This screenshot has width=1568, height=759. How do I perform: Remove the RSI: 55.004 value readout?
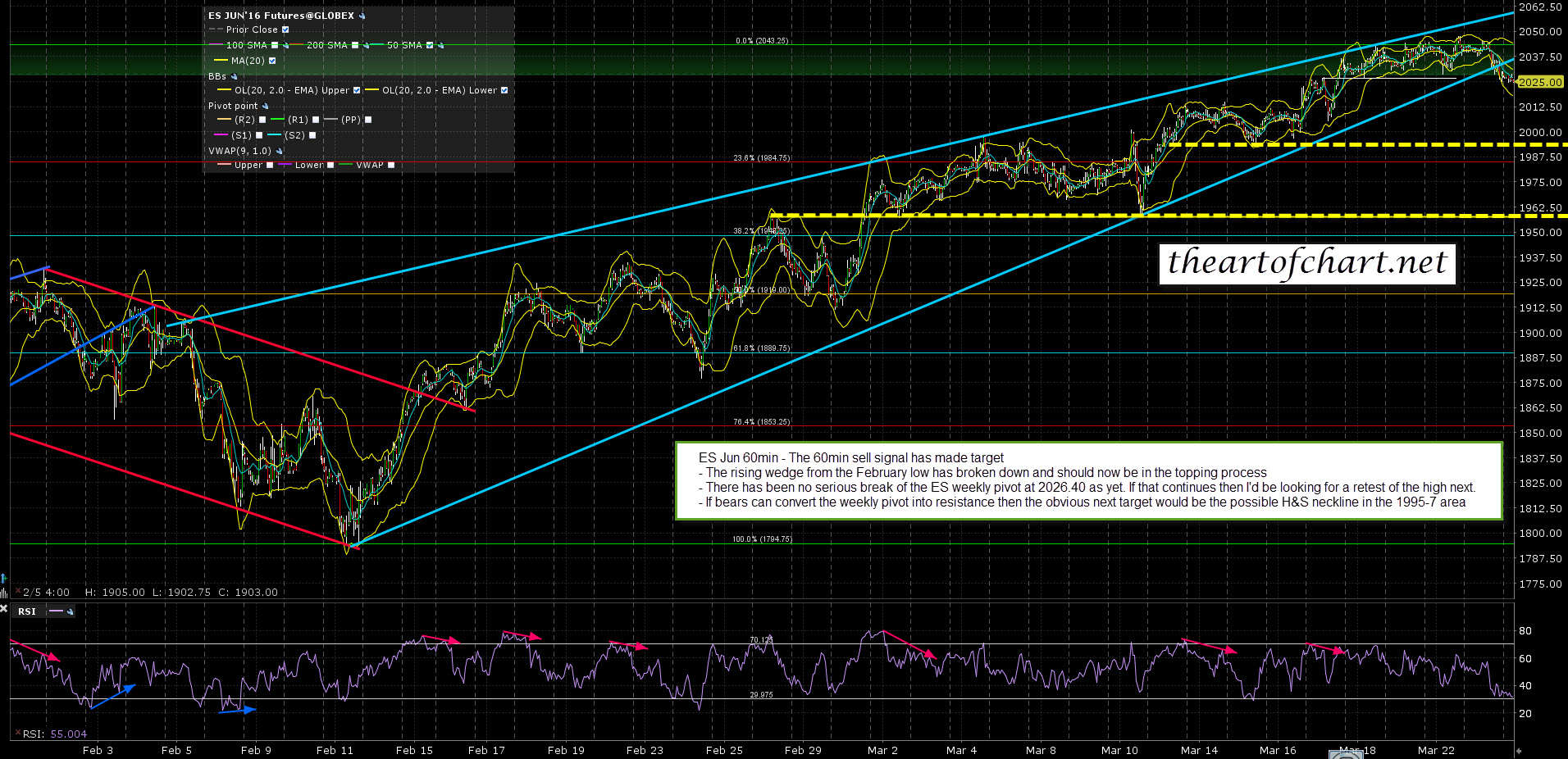point(17,734)
